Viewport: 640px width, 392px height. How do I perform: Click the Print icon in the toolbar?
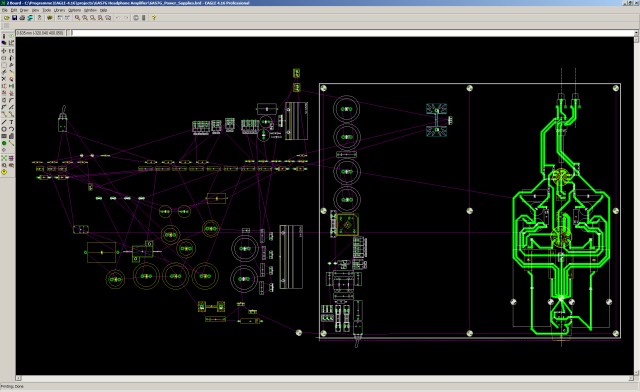[x=22, y=18]
